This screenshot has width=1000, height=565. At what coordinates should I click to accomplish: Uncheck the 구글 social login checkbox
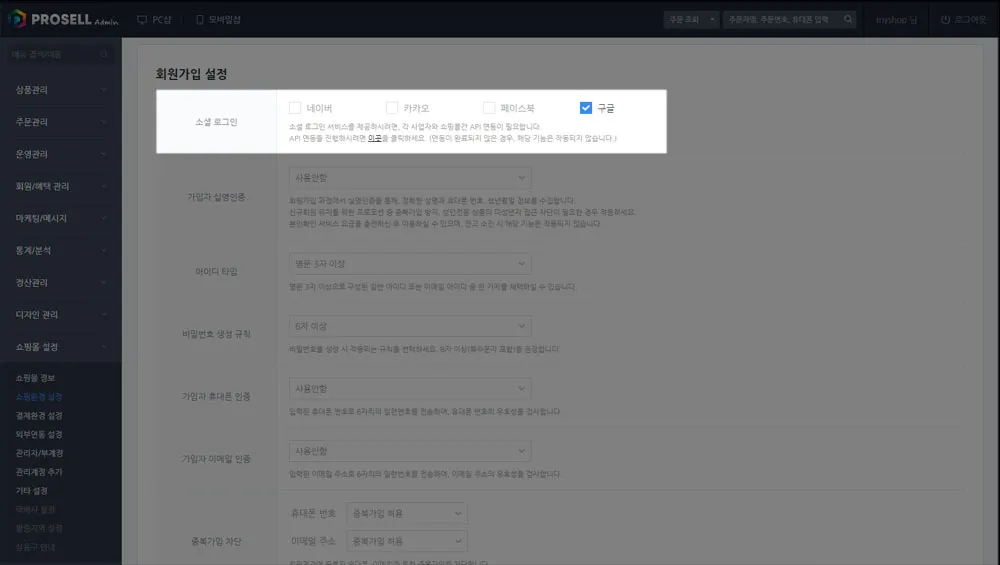585,108
